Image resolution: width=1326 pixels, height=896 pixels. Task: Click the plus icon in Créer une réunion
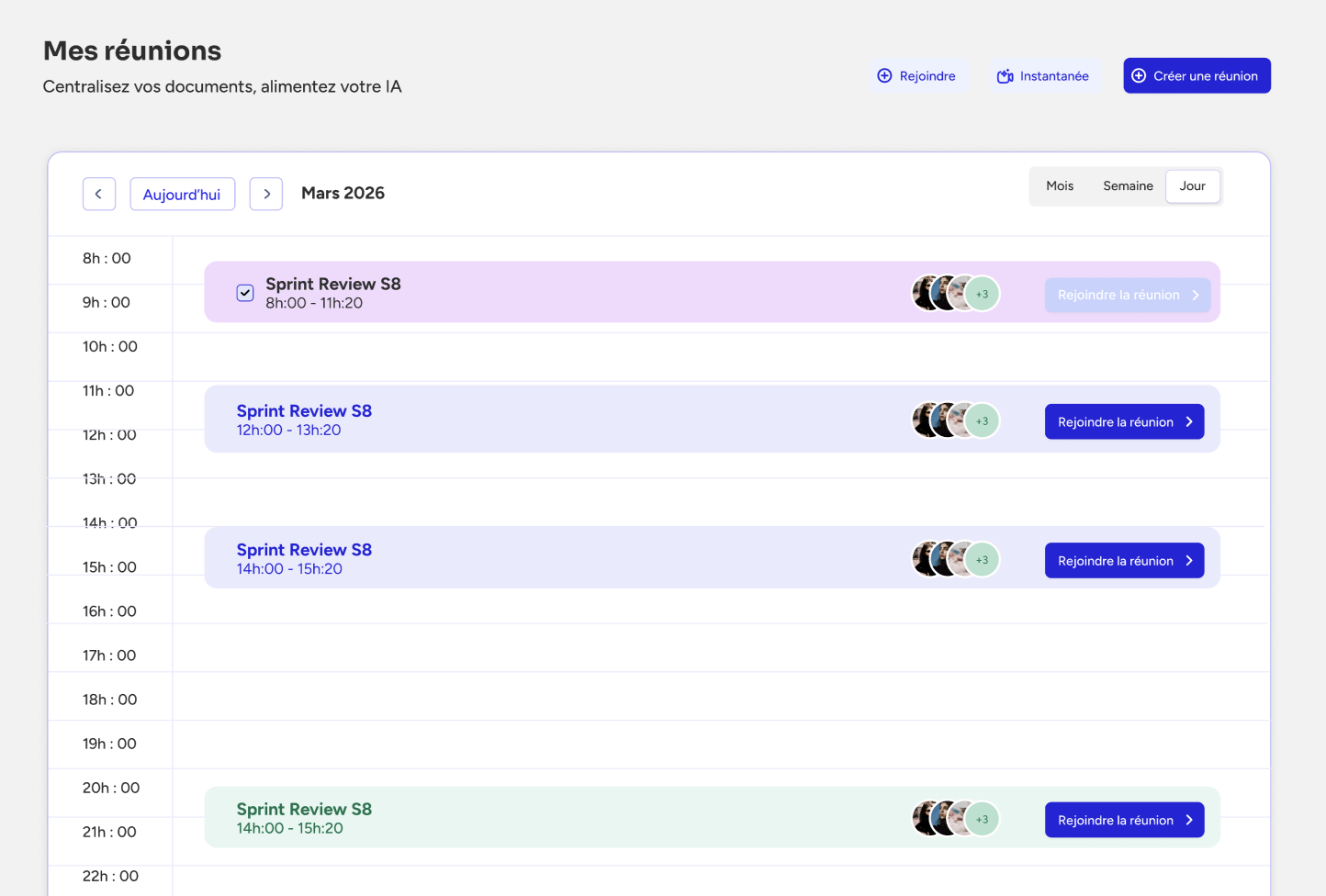coord(1139,75)
